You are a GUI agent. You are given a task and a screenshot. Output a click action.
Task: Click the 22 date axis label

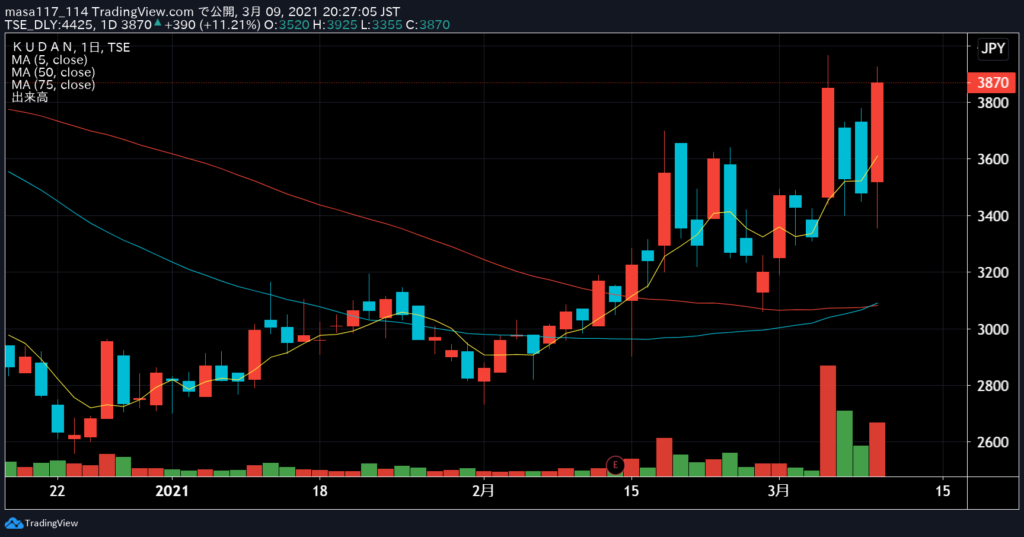click(57, 491)
